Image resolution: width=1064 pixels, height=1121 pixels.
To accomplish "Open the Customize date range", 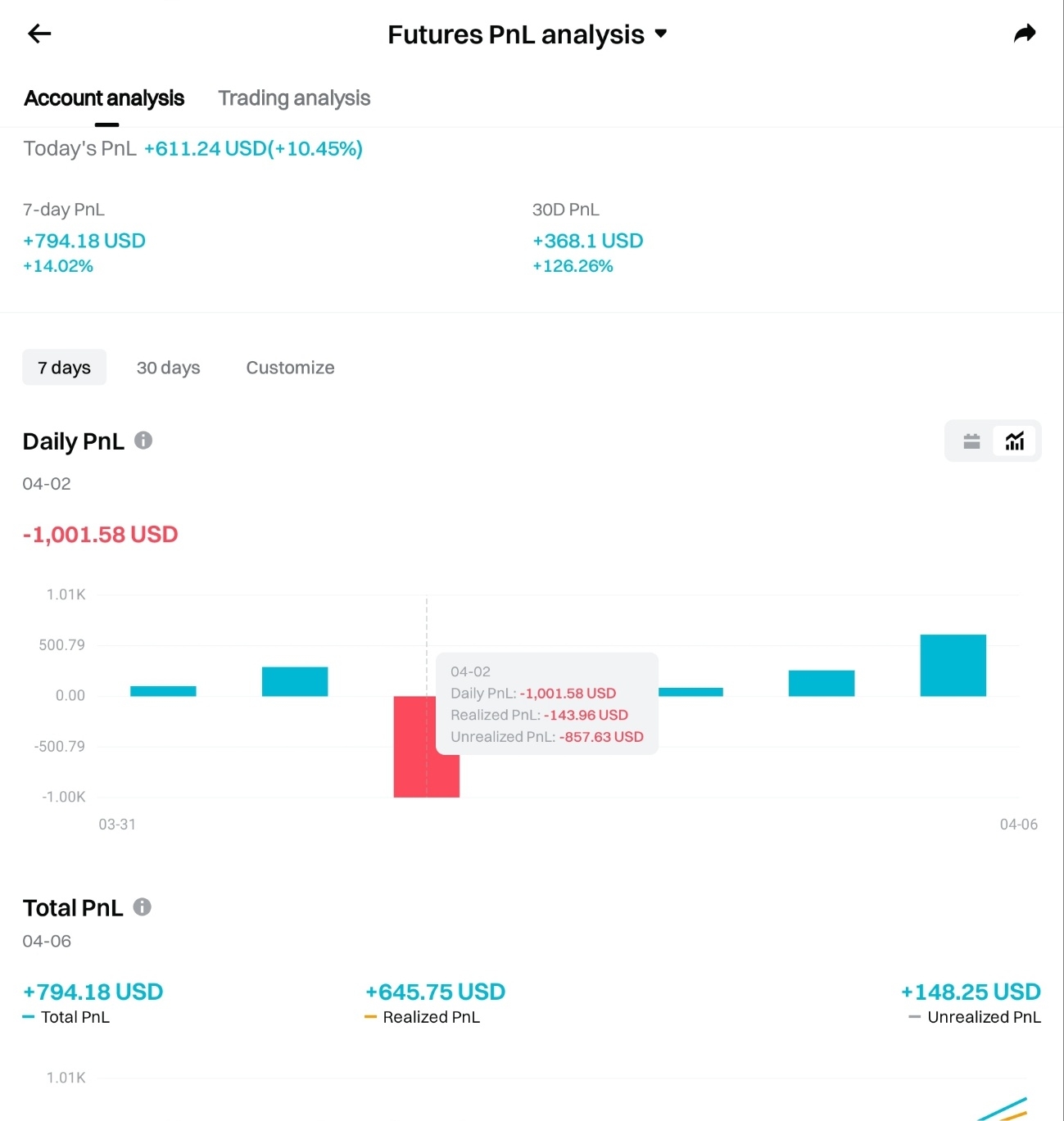I will tap(290, 368).
